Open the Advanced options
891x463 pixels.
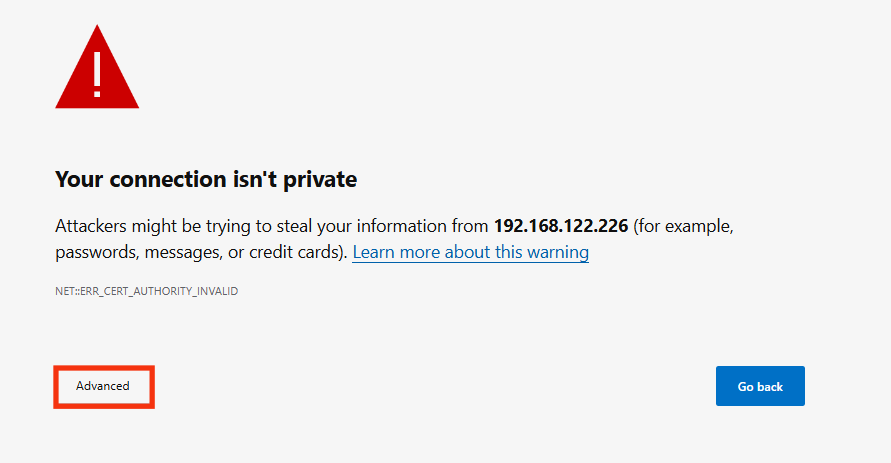[103, 386]
